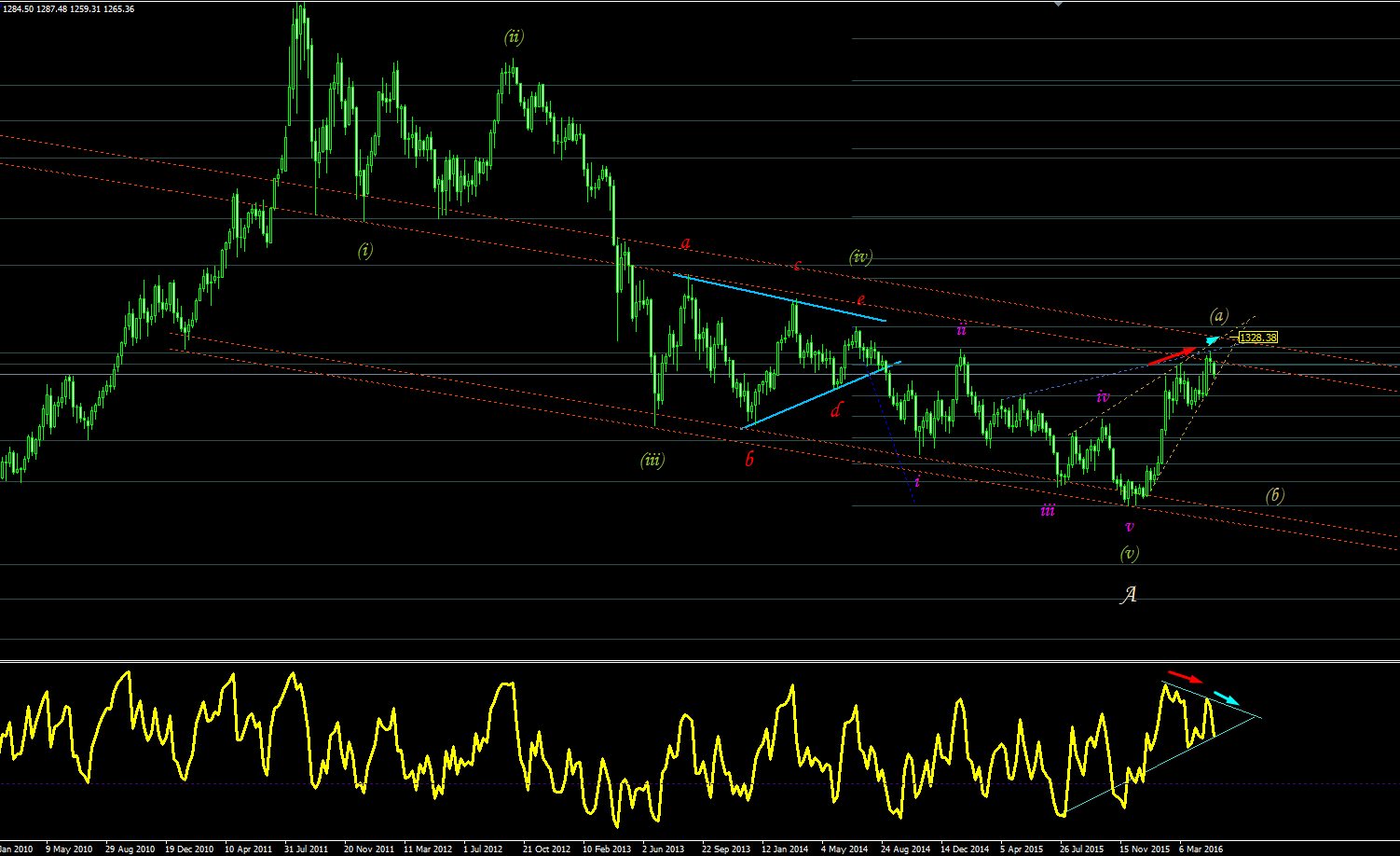
Task: Click the '2 Jun 2013' date label
Action: (x=663, y=849)
